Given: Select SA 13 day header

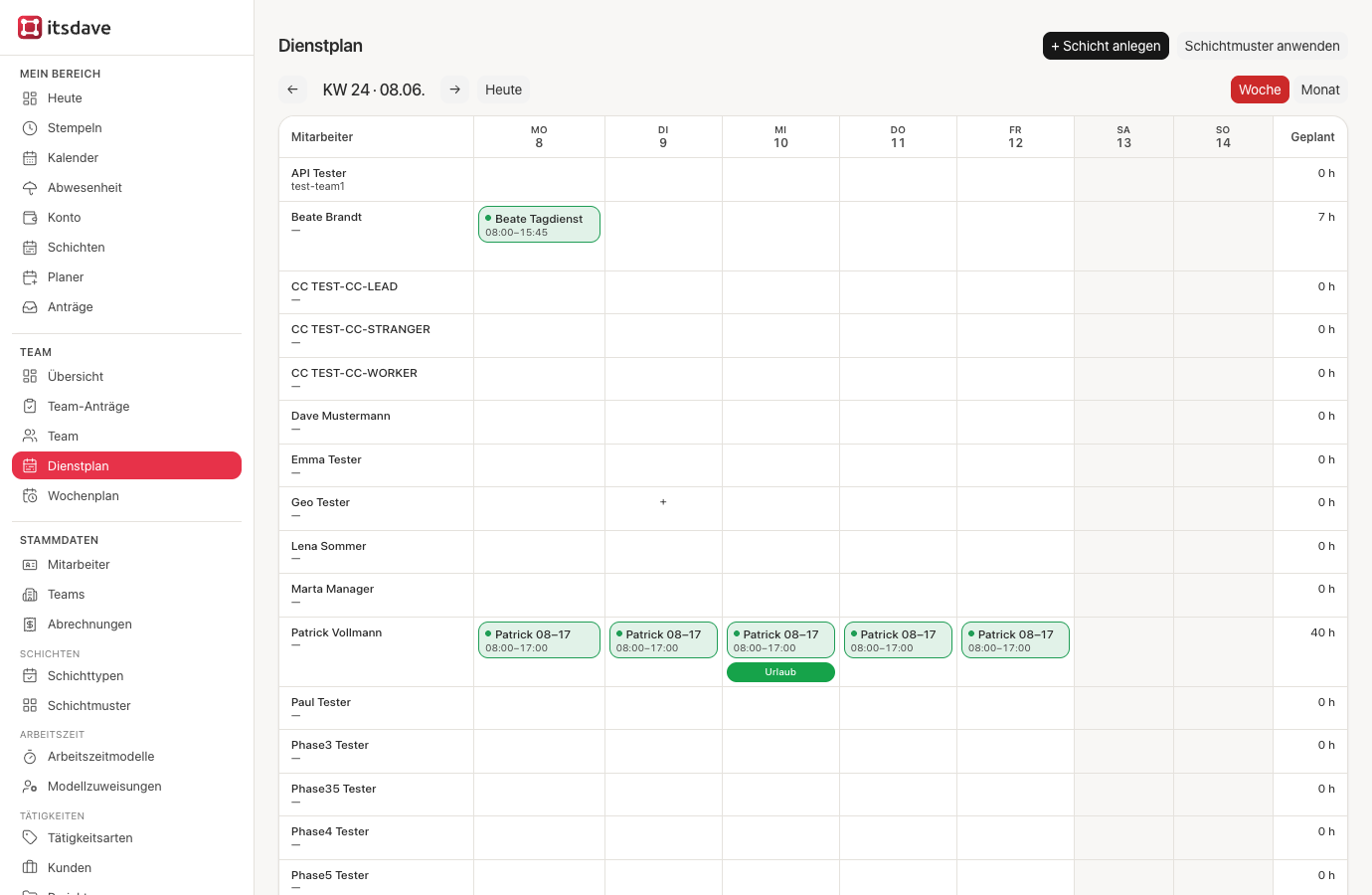Looking at the screenshot, I should [x=1123, y=137].
